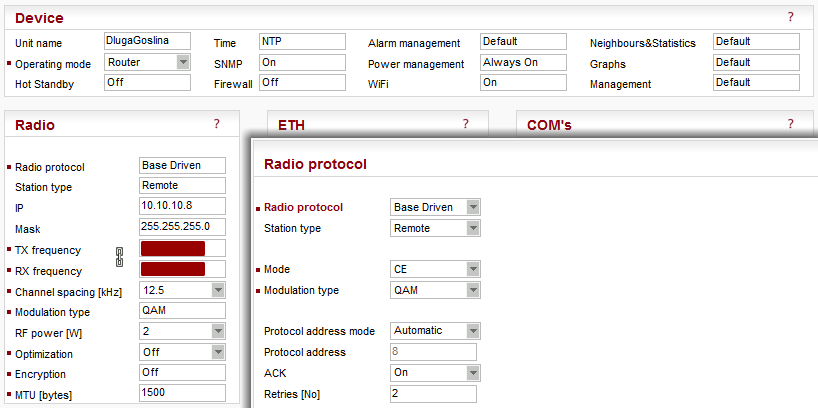Click the Operating mode label
Screen dimensions: 818x408
[53, 64]
